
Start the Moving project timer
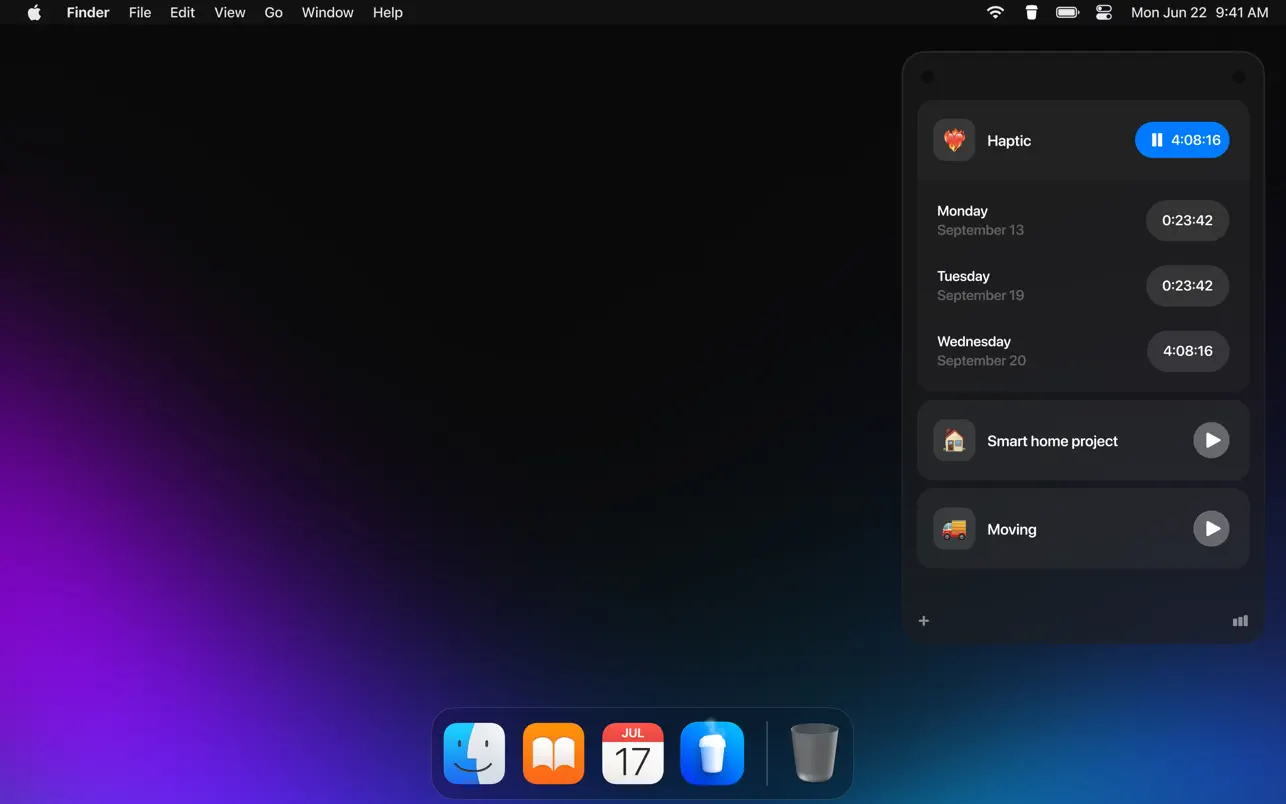(x=1210, y=529)
